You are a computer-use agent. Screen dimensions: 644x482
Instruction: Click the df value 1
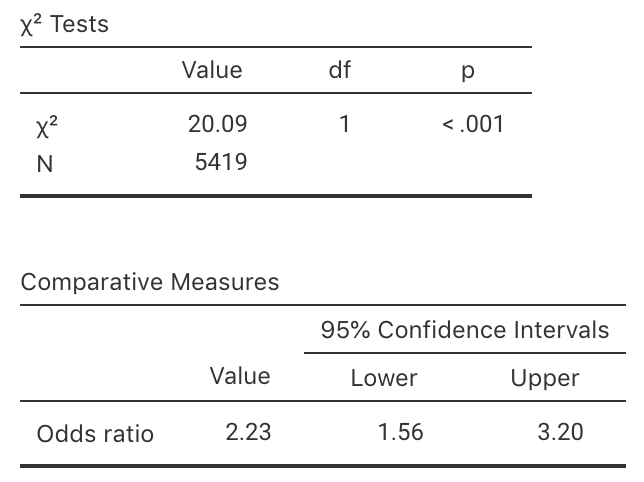344,125
